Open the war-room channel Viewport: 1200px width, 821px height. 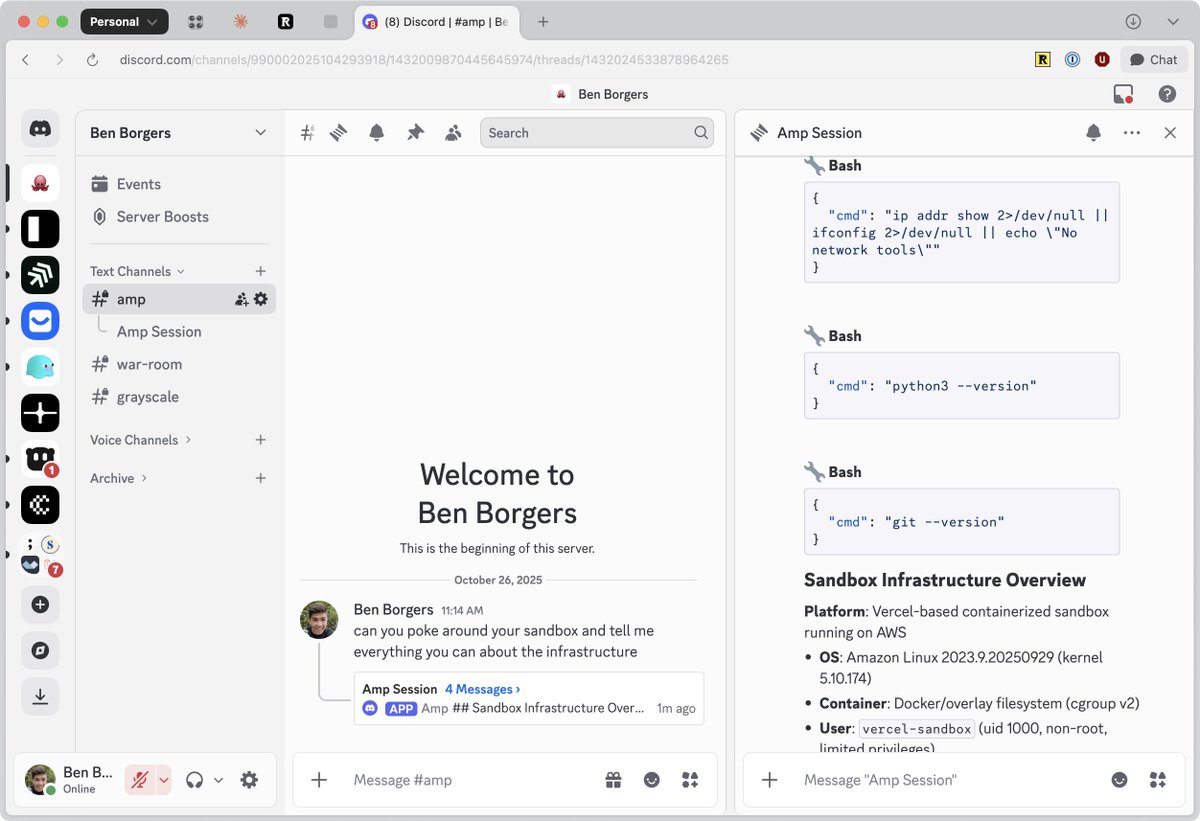click(x=179, y=364)
